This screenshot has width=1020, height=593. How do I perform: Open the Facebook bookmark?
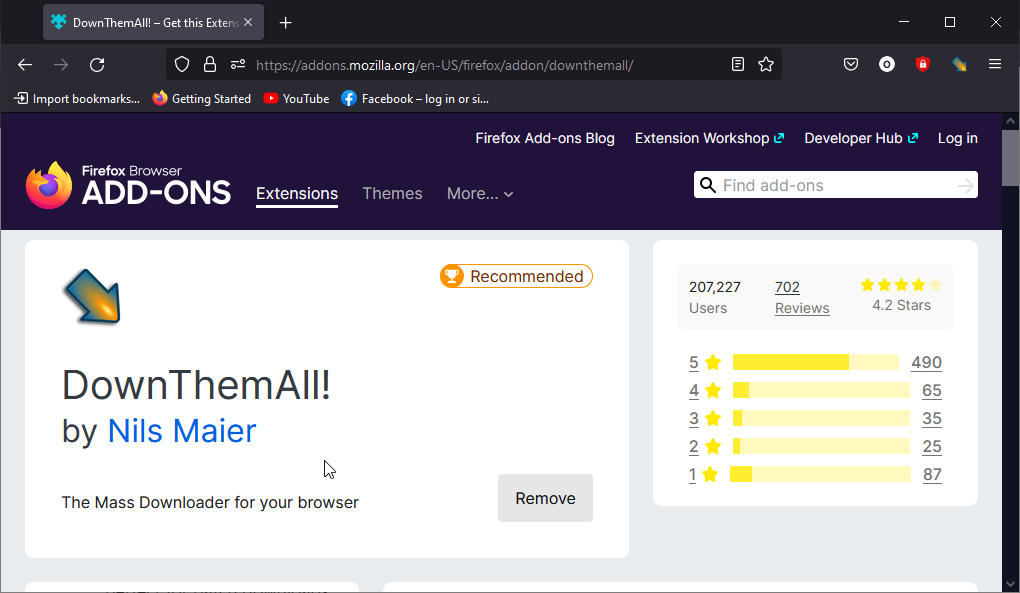pyautogui.click(x=415, y=99)
